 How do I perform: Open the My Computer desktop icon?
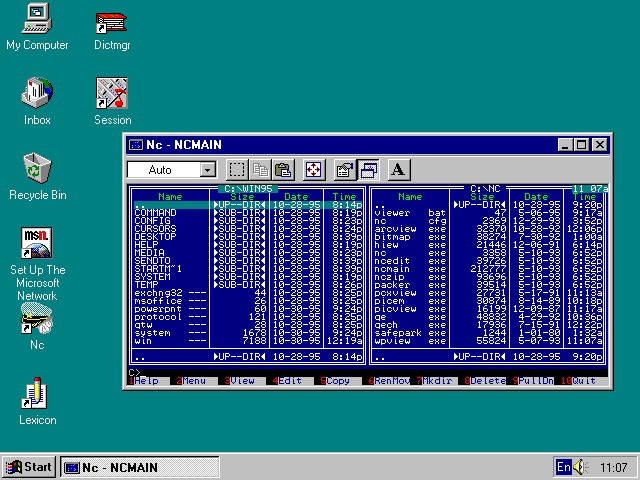(x=37, y=18)
